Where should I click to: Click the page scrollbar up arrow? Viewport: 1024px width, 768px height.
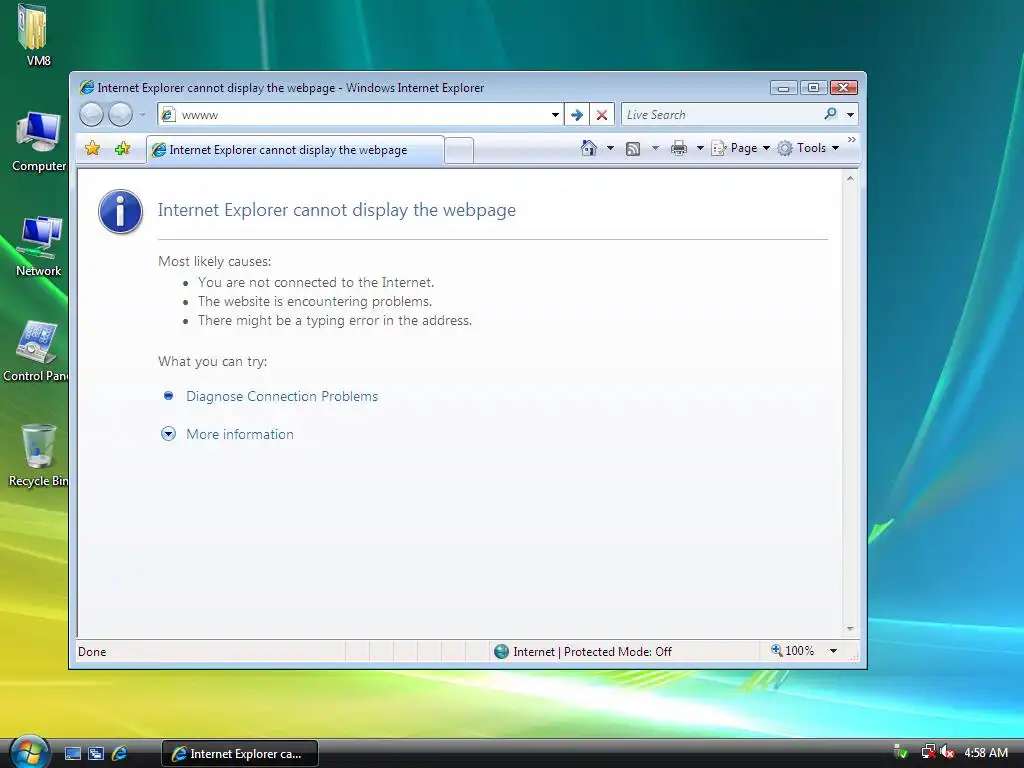tap(850, 178)
